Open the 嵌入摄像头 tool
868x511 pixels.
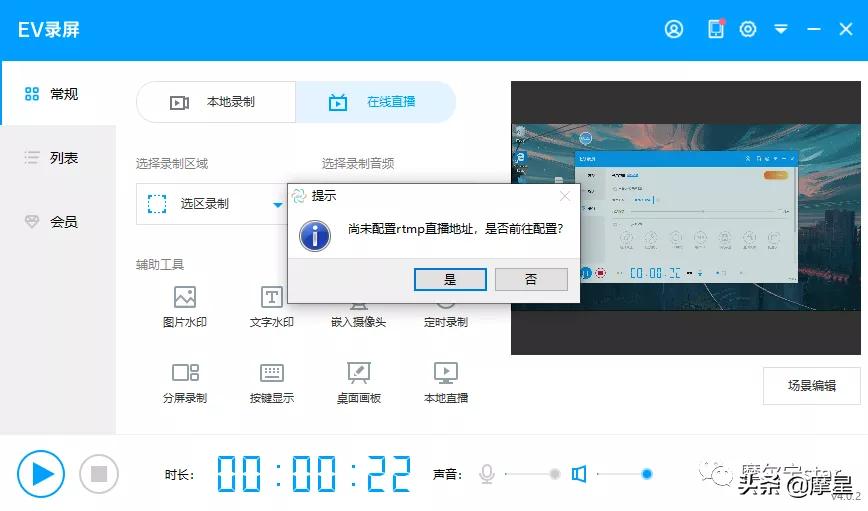[358, 316]
